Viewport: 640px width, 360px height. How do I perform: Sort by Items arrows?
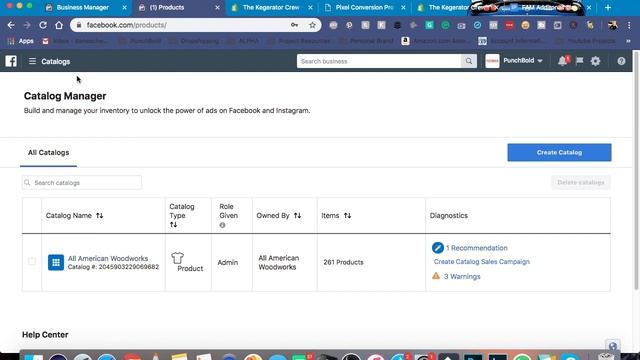click(x=347, y=216)
